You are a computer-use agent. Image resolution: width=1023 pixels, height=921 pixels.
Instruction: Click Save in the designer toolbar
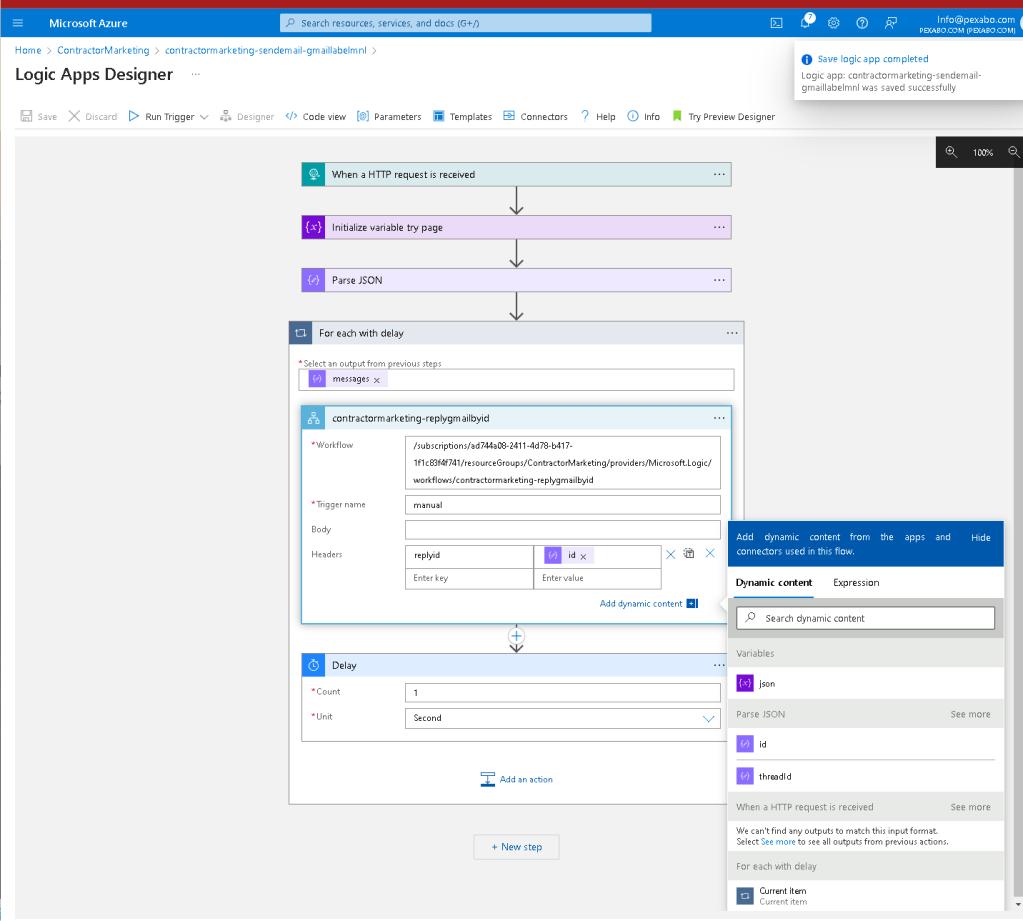pyautogui.click(x=38, y=116)
